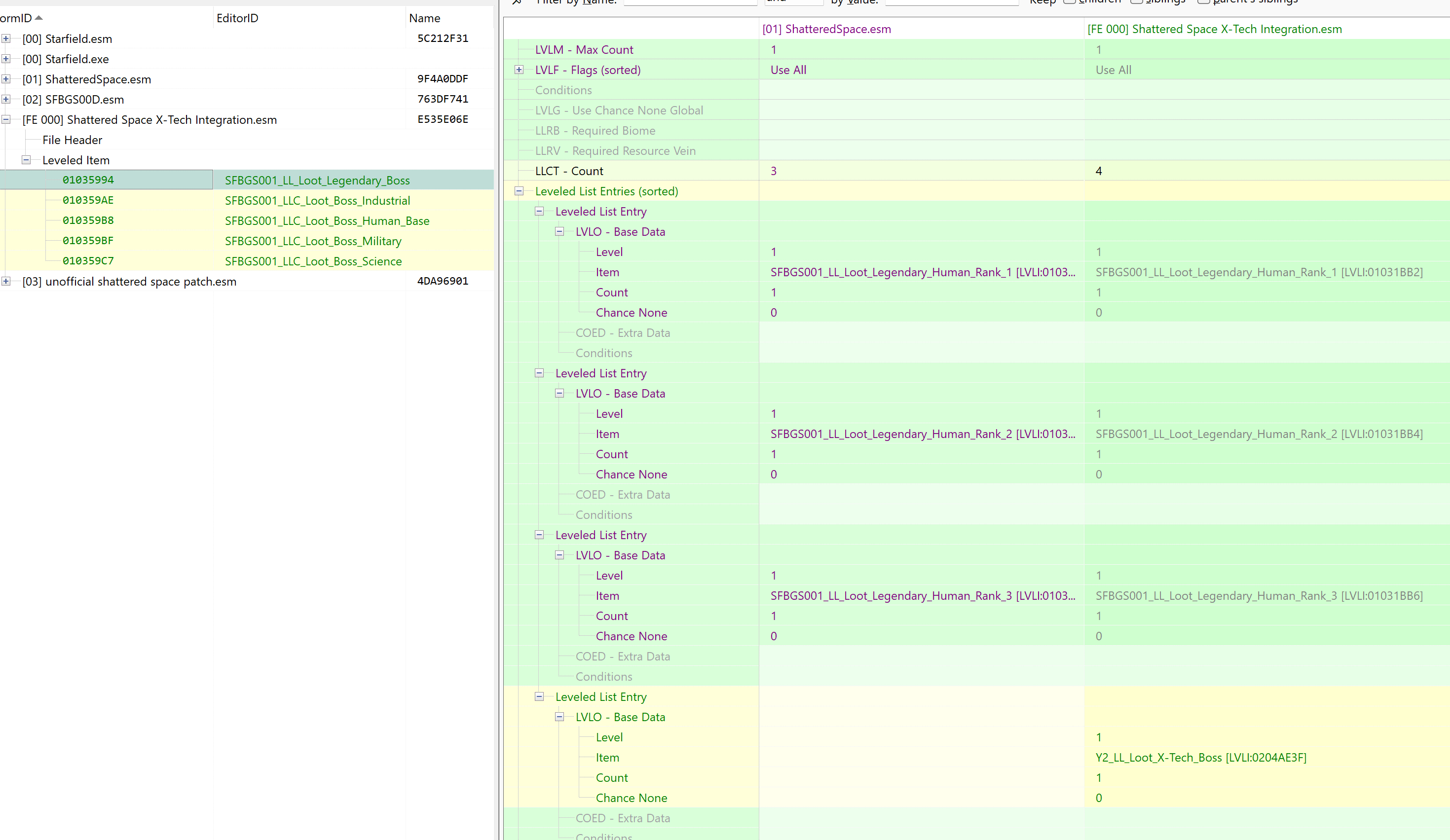The image size is (1450, 840).
Task: Select the LLRV - Required Resource Vein row
Action: pos(615,151)
